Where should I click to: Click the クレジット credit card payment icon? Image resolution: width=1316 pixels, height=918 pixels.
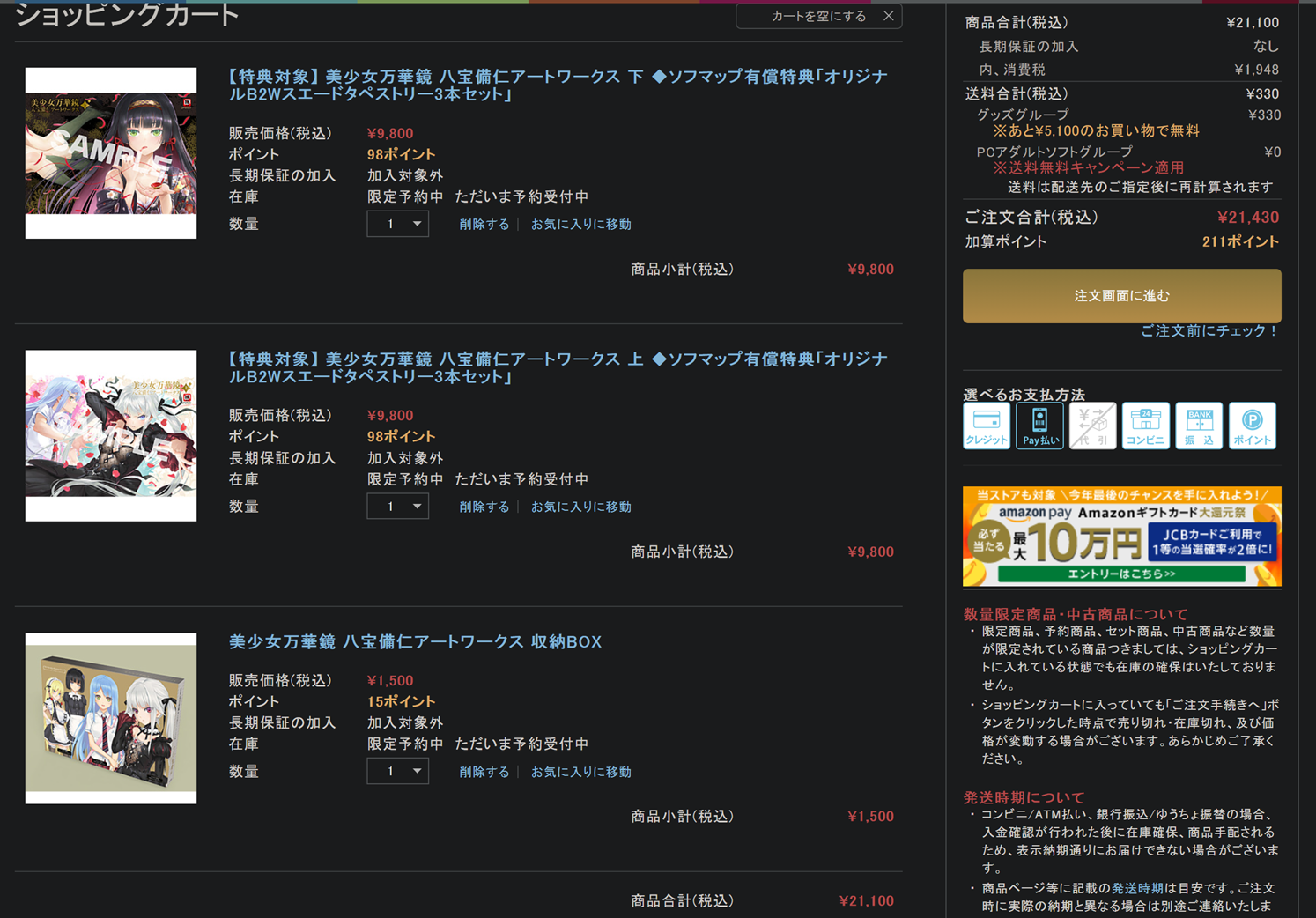[986, 426]
